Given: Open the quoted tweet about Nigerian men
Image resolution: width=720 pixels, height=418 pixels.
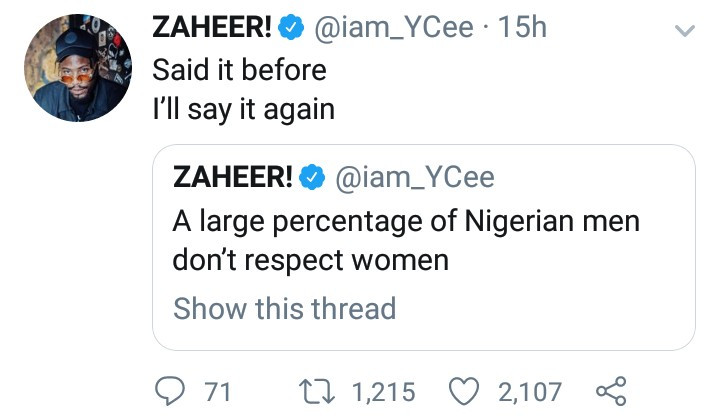Looking at the screenshot, I should [x=406, y=240].
